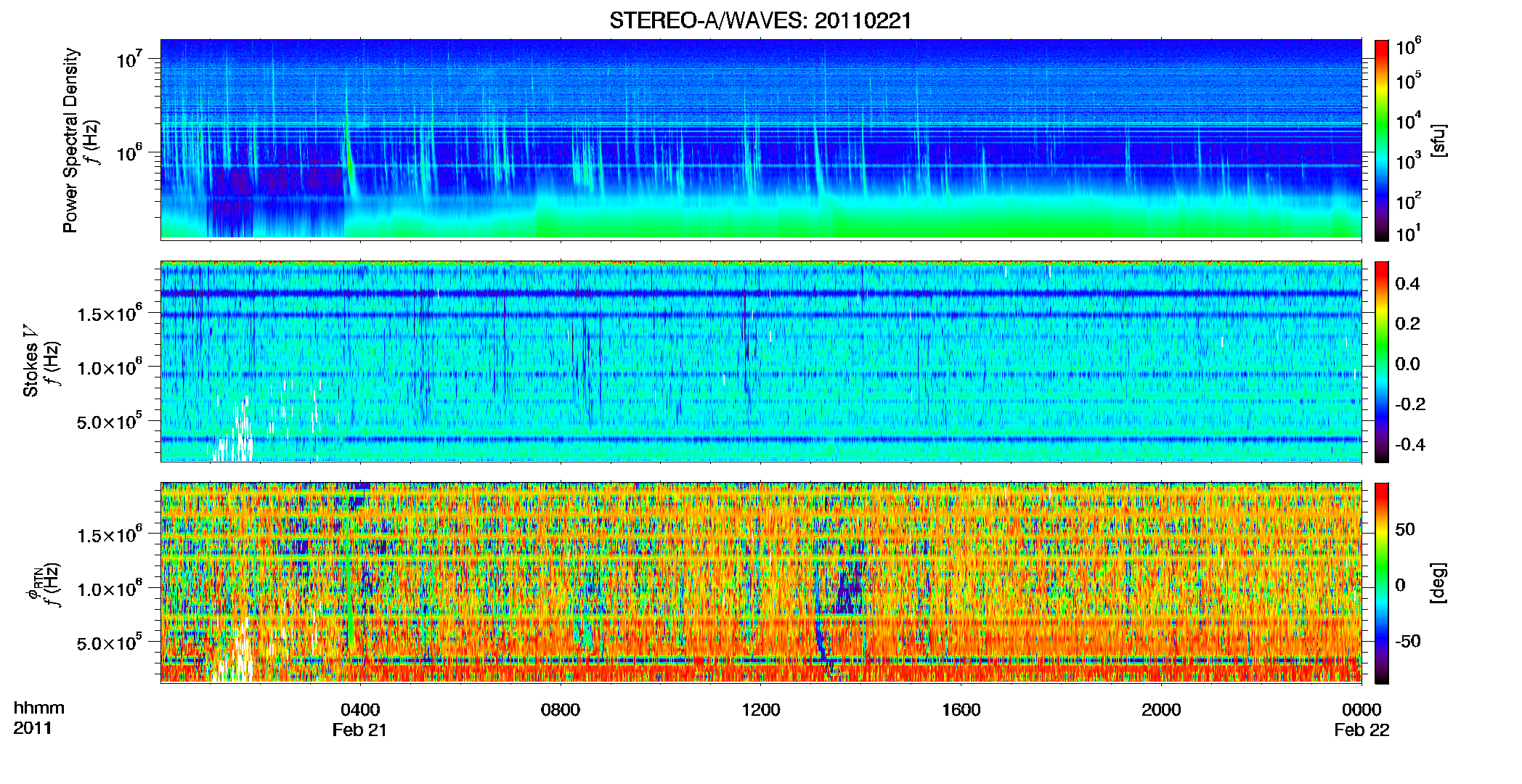The image size is (1522, 784).
Task: Click the 0.4 value on Stokes colorbar
Action: (1407, 284)
